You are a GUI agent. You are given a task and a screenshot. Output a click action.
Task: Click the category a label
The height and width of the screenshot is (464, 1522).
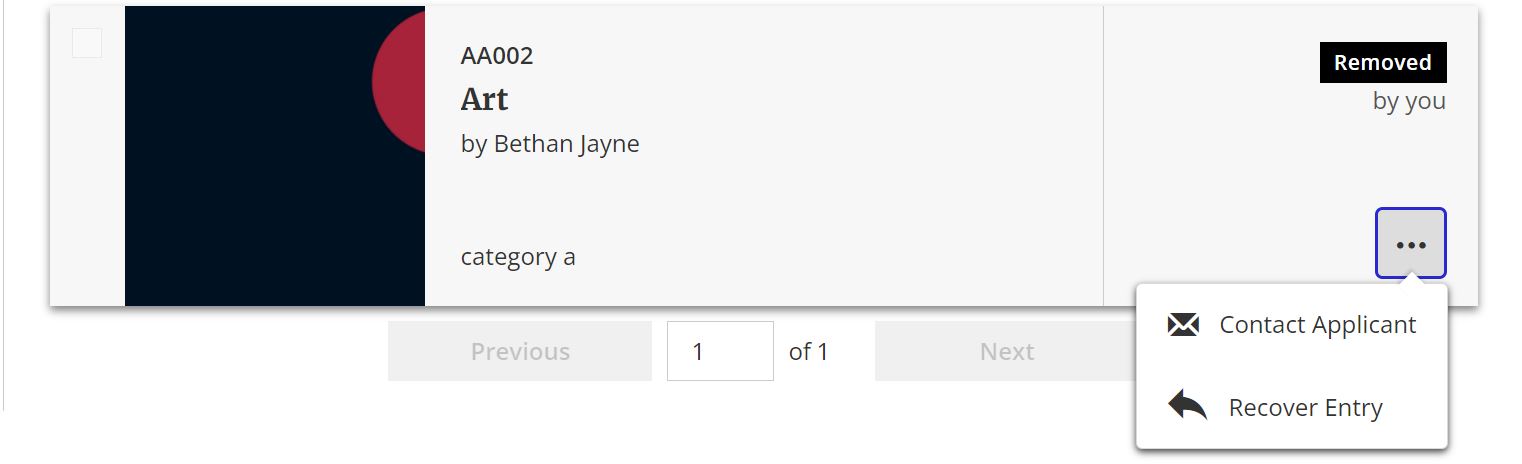pyautogui.click(x=518, y=257)
